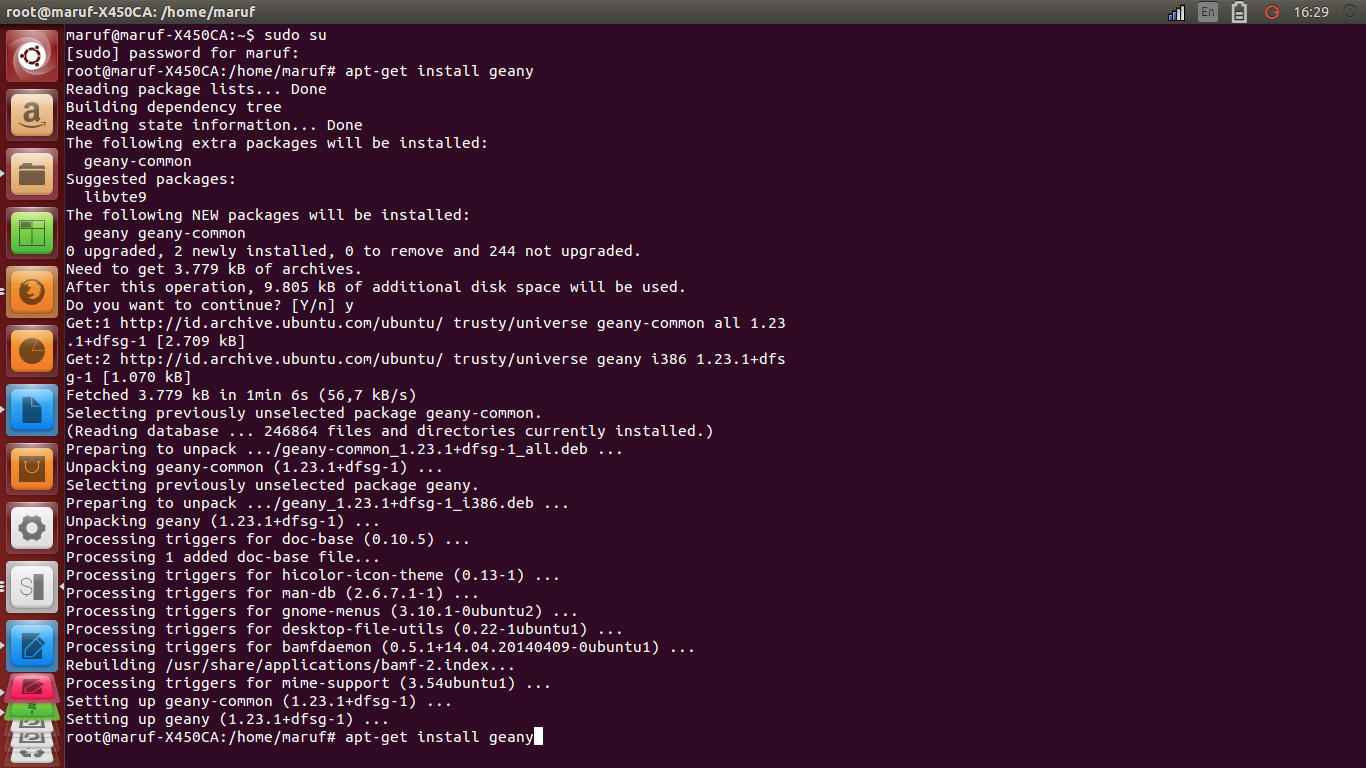Open the battery status indicator
Viewport: 1366px width, 768px height.
[1240, 12]
